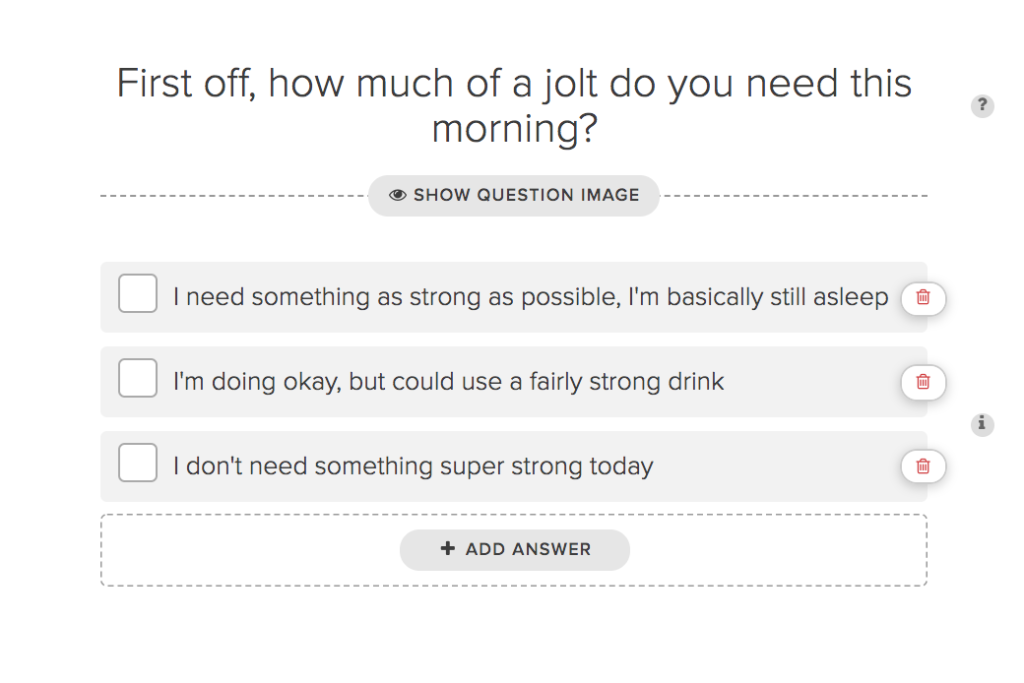Edit the question title about morning jolt
The height and width of the screenshot is (683, 1024).
tap(514, 105)
